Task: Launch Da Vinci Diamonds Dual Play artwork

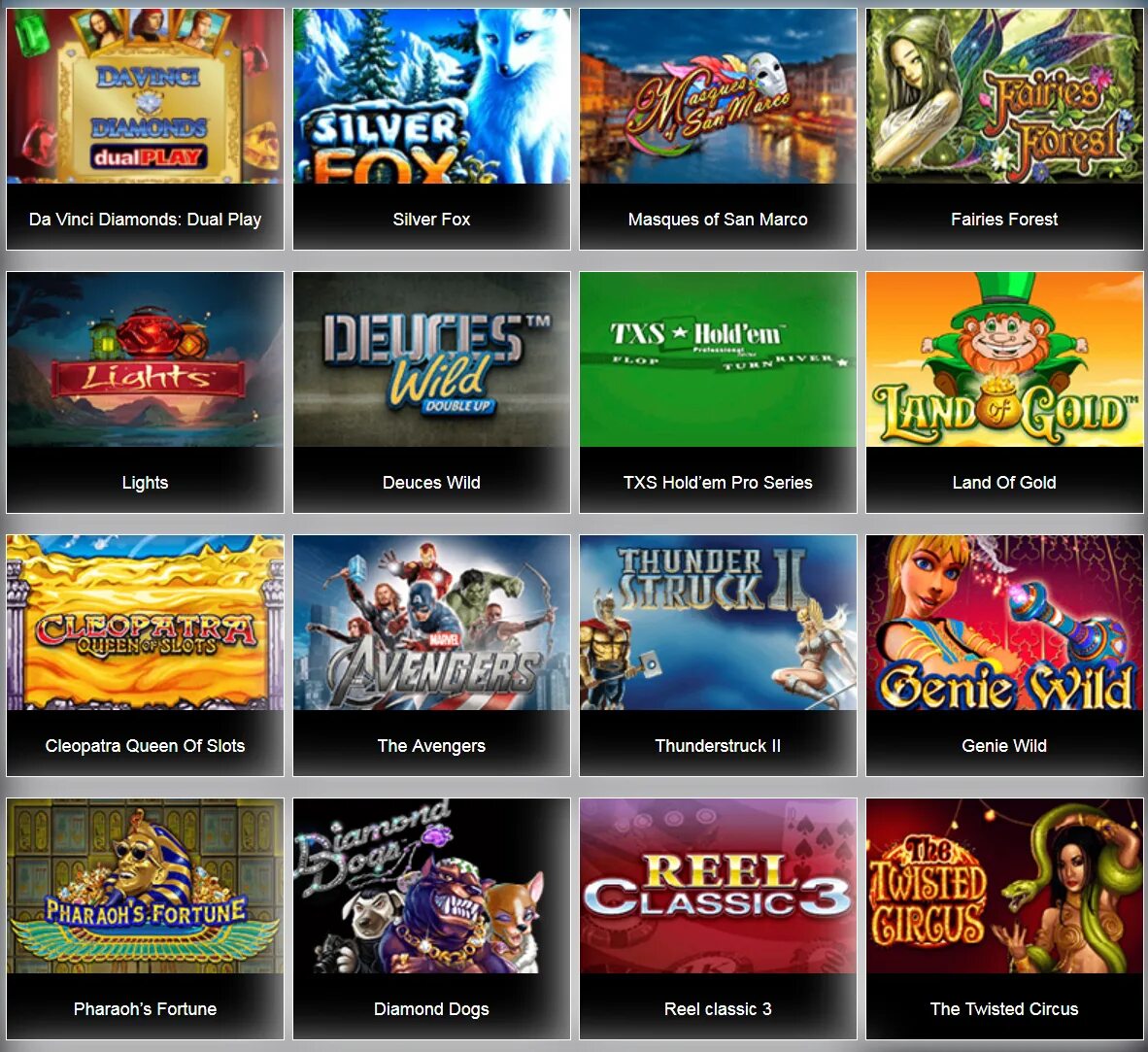Action: pyautogui.click(x=145, y=96)
